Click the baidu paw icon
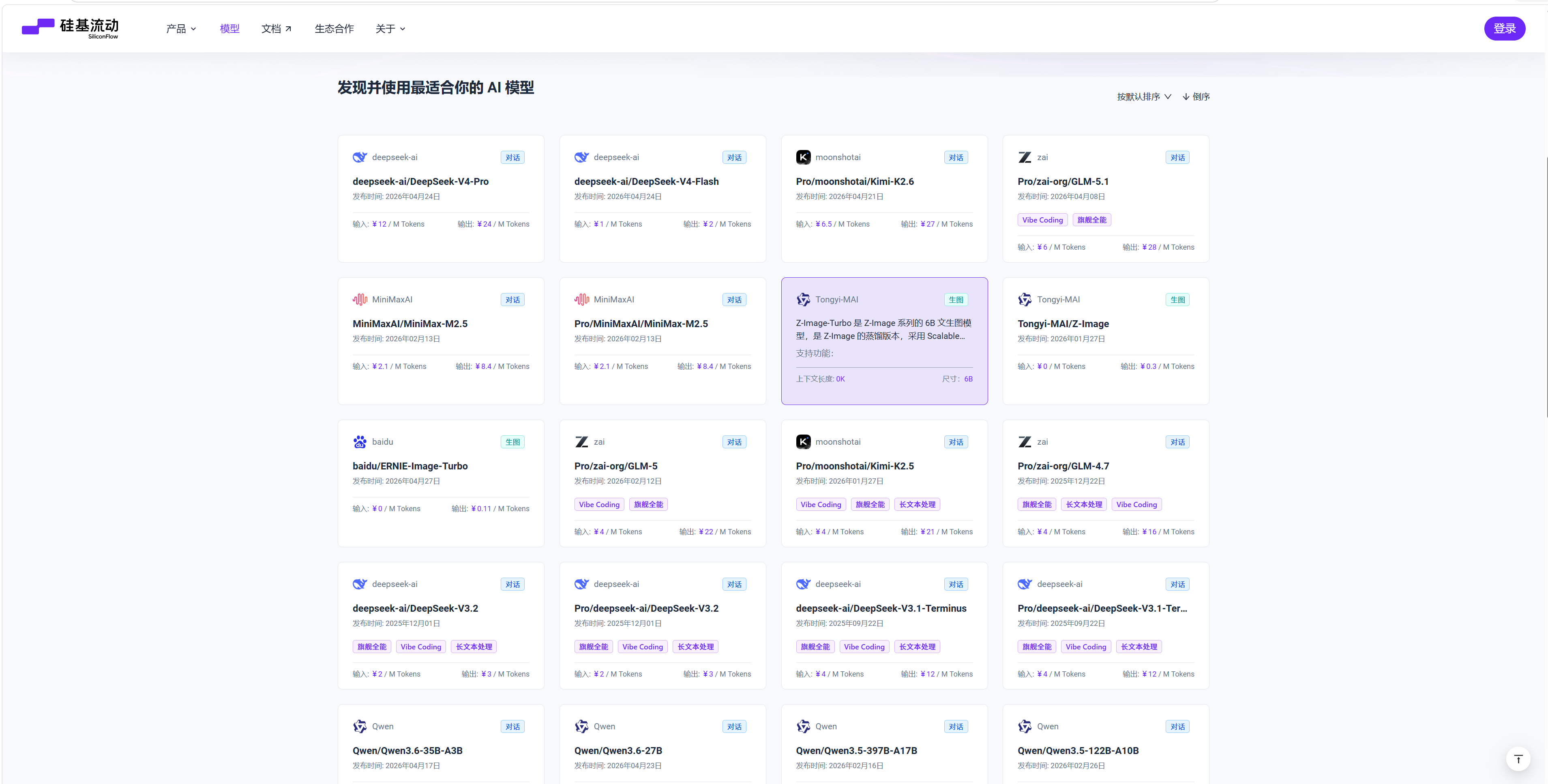This screenshot has height=784, width=1548. (359, 442)
